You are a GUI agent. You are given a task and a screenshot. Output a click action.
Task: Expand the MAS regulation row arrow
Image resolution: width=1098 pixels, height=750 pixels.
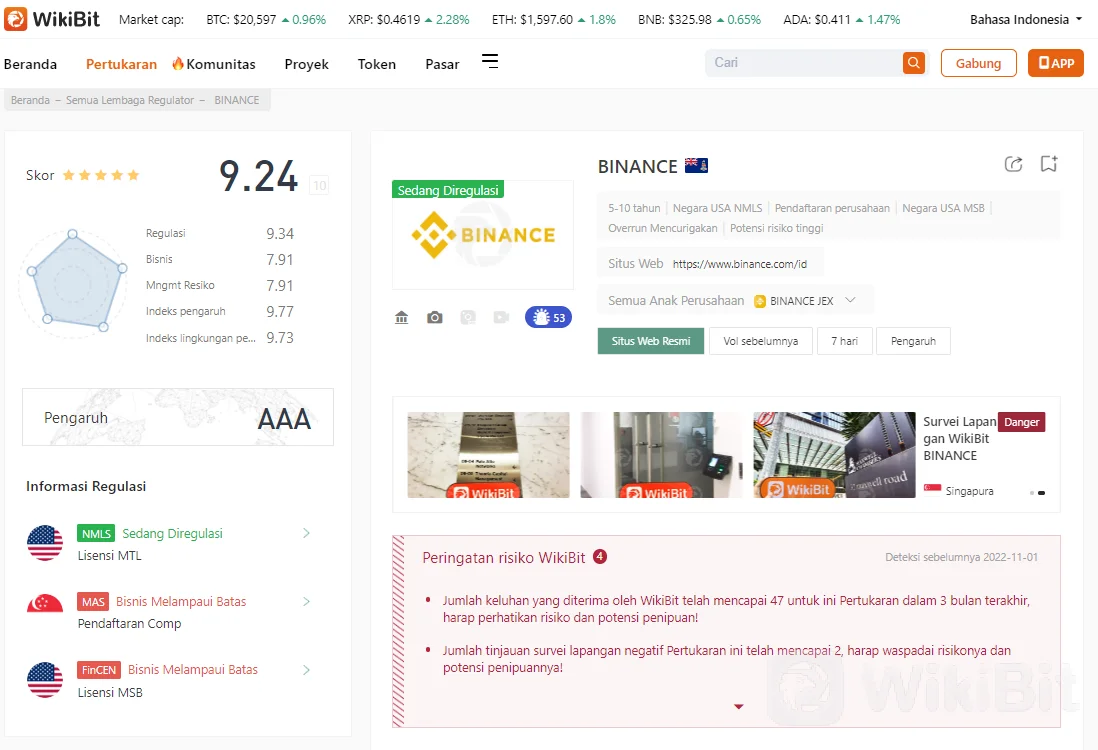click(x=306, y=602)
